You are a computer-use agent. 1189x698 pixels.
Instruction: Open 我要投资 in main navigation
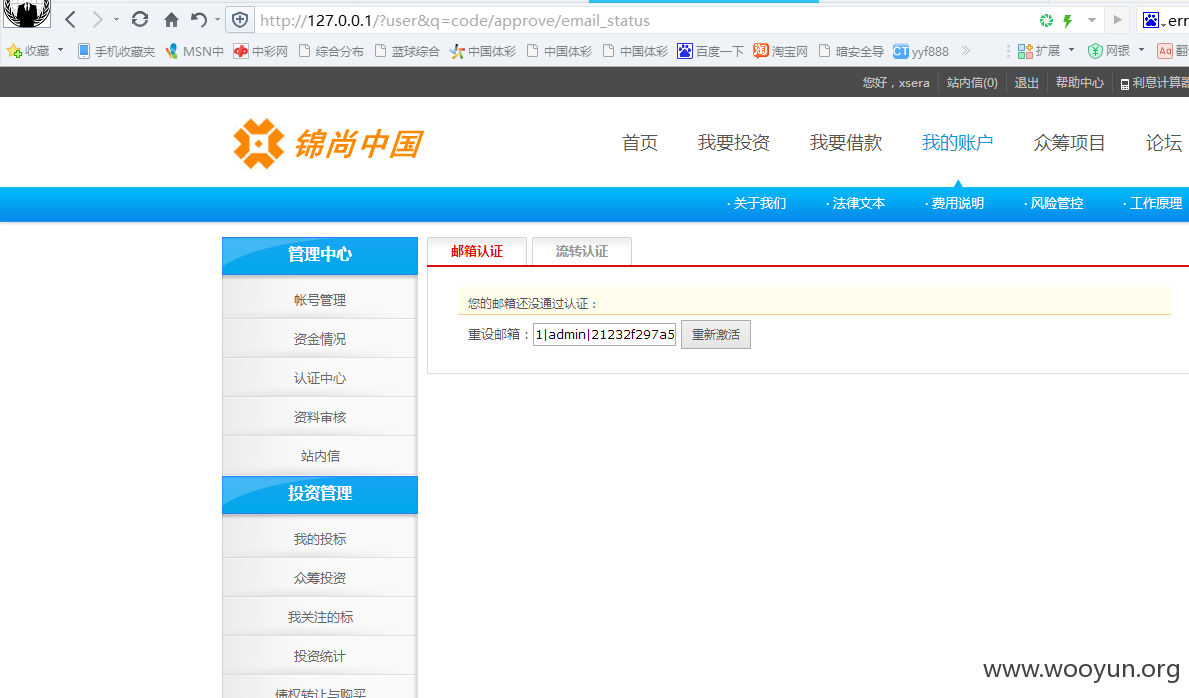[x=734, y=143]
